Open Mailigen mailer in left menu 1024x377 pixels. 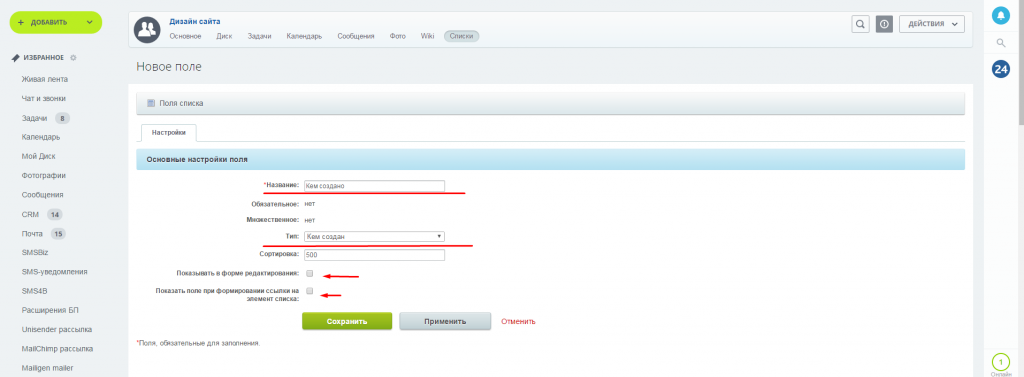pyautogui.click(x=48, y=368)
